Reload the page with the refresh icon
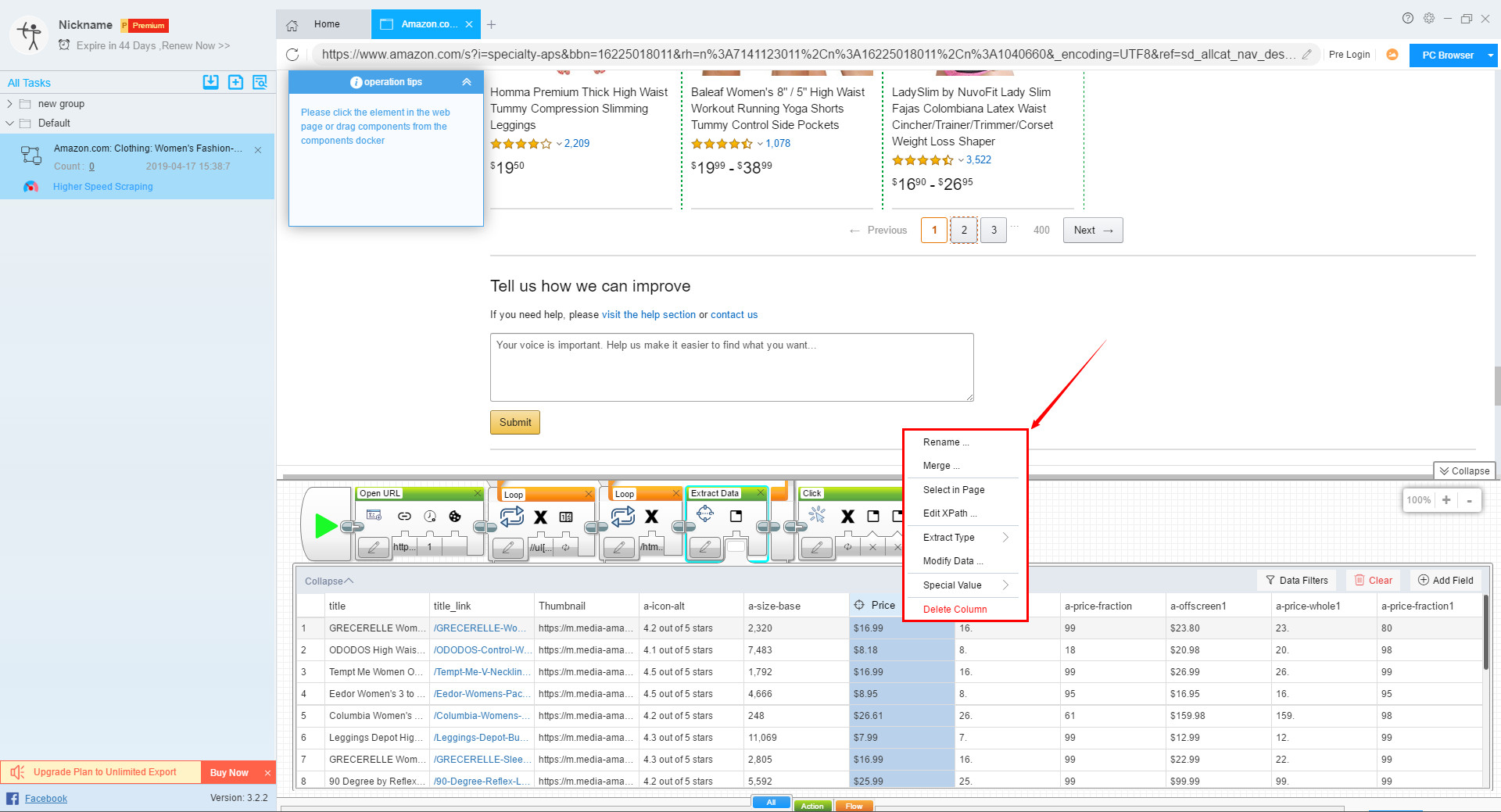The height and width of the screenshot is (812, 1501). click(x=292, y=55)
